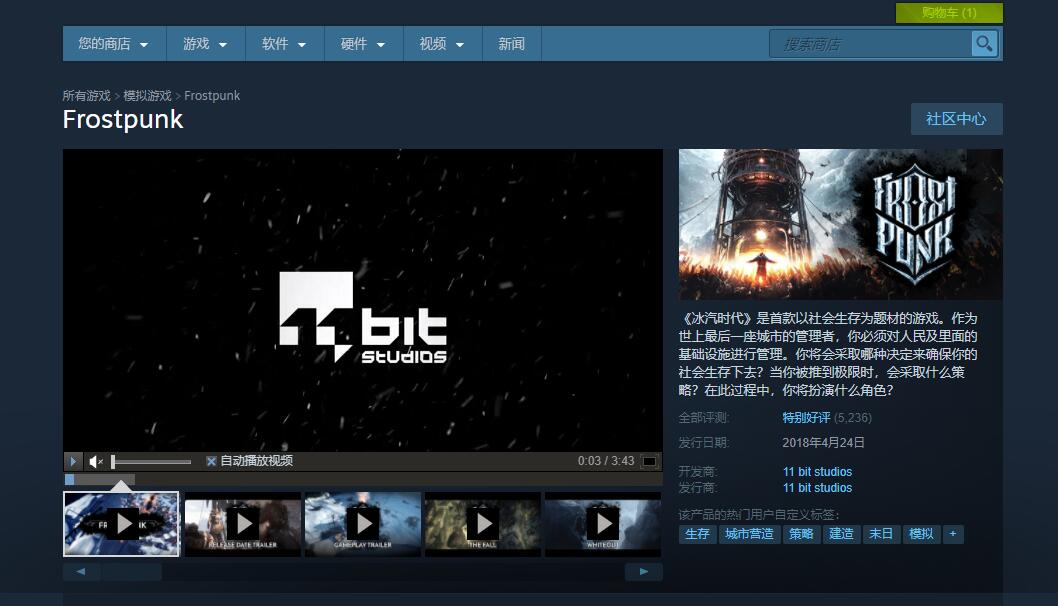Click the release date 2018年4月24日
Image resolution: width=1058 pixels, height=606 pixels.
(x=823, y=443)
